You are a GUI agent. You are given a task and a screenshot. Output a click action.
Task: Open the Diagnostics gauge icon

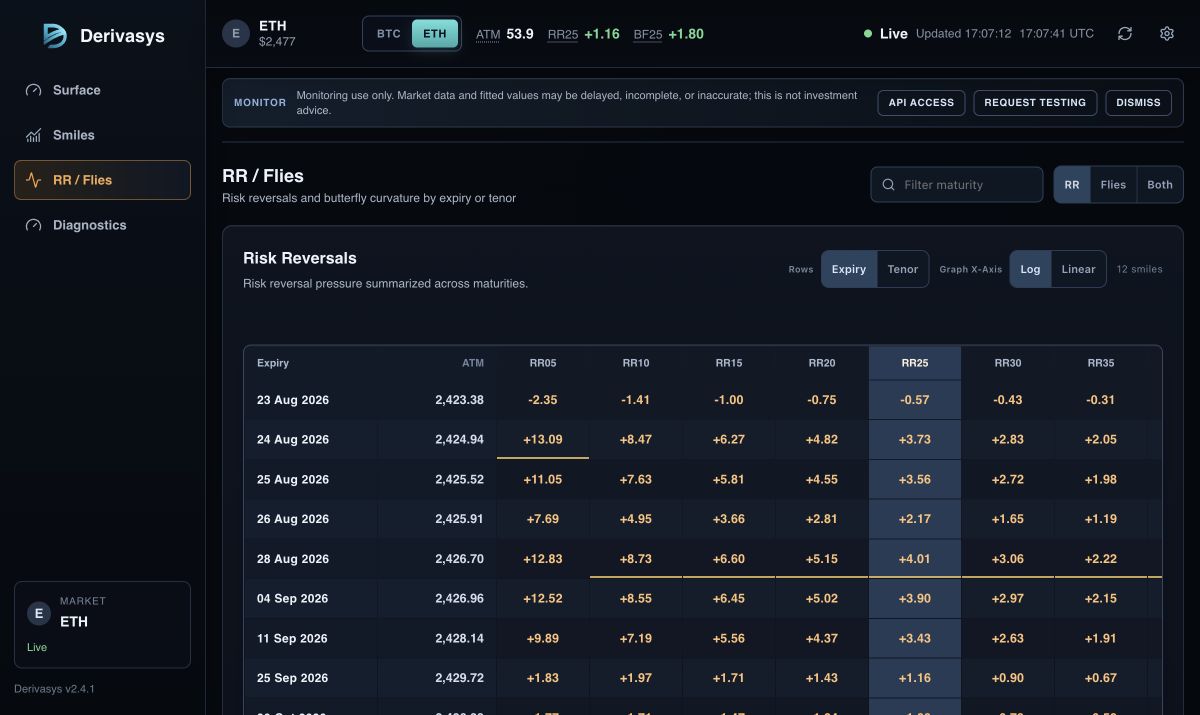[x=34, y=225]
